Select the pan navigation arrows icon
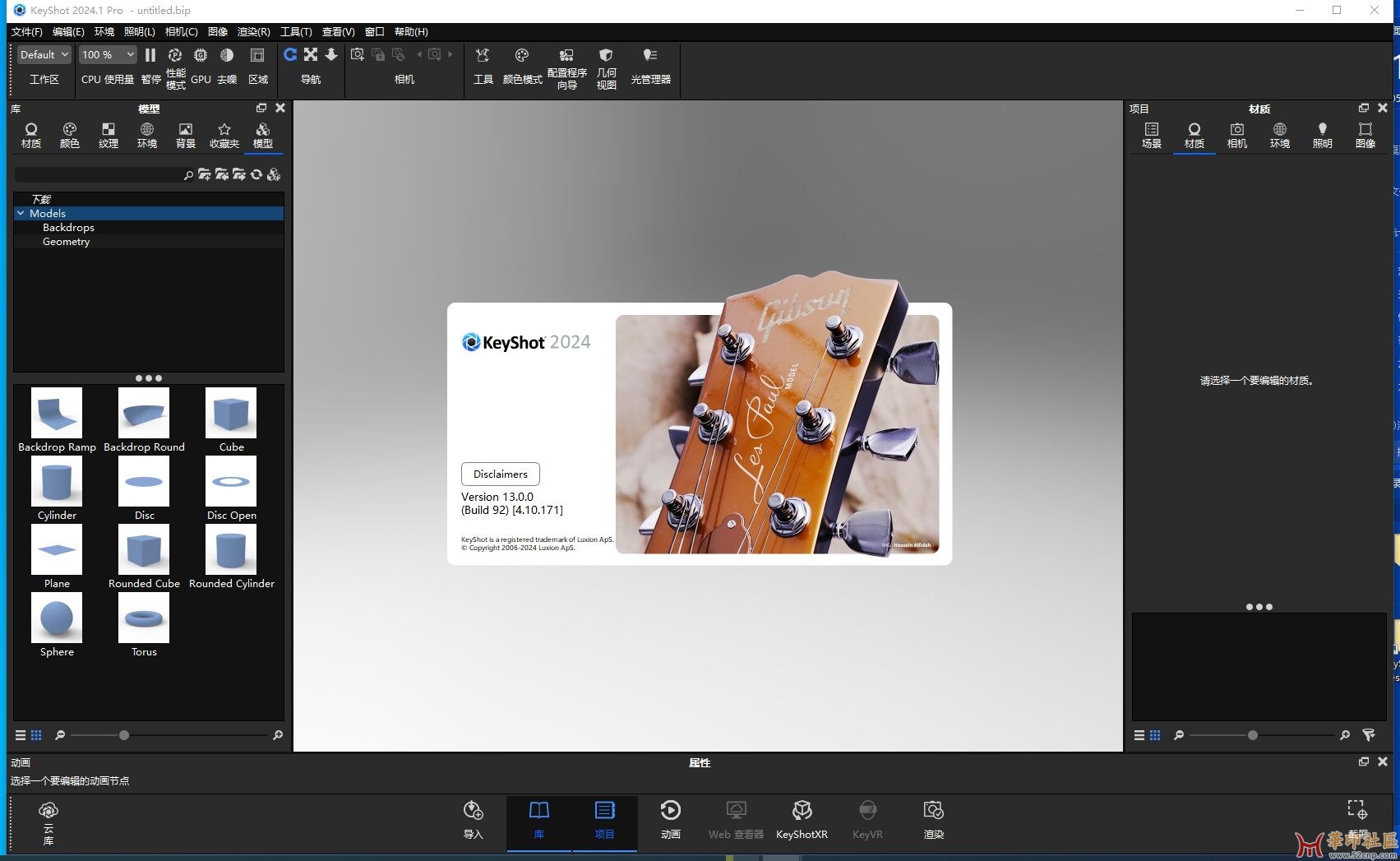 pos(311,54)
